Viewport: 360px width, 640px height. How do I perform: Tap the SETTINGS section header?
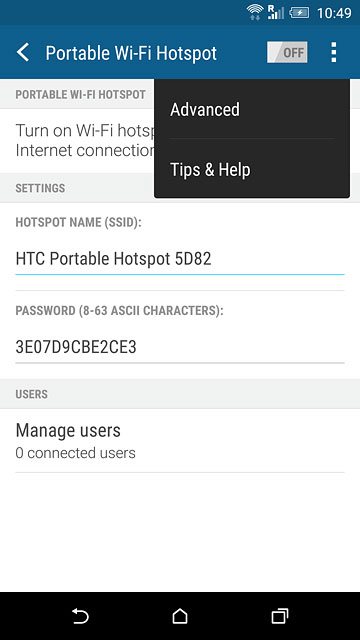40,188
